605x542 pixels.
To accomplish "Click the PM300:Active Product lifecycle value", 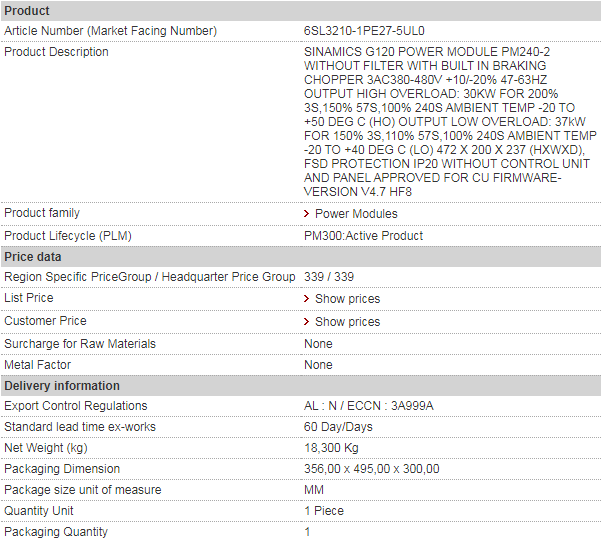I will tap(363, 236).
